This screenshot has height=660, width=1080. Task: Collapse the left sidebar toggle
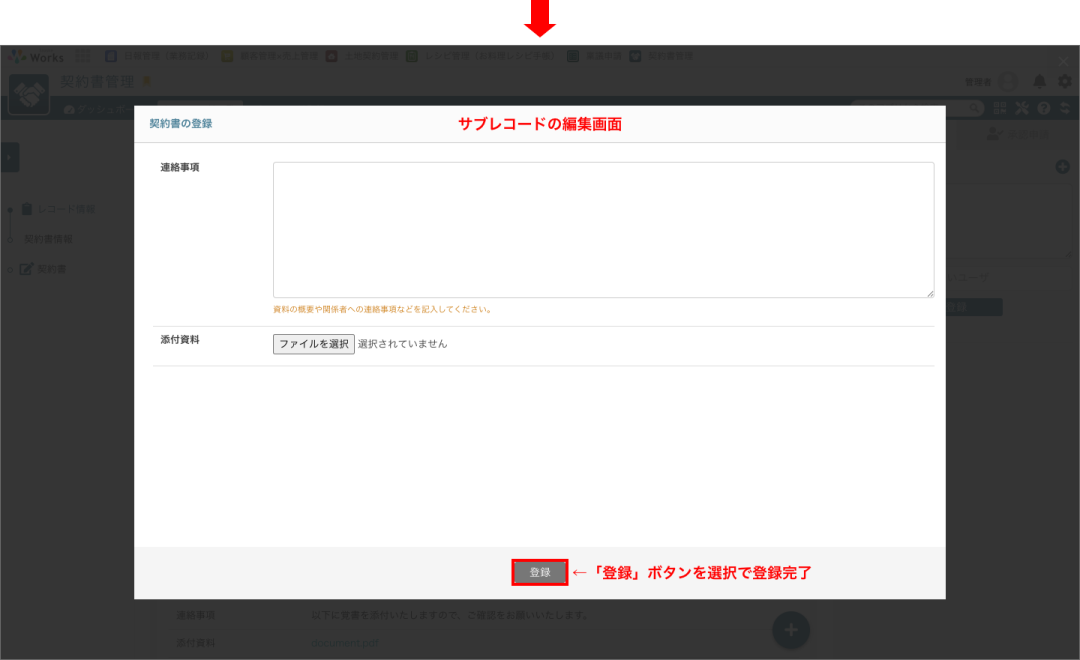(10, 158)
